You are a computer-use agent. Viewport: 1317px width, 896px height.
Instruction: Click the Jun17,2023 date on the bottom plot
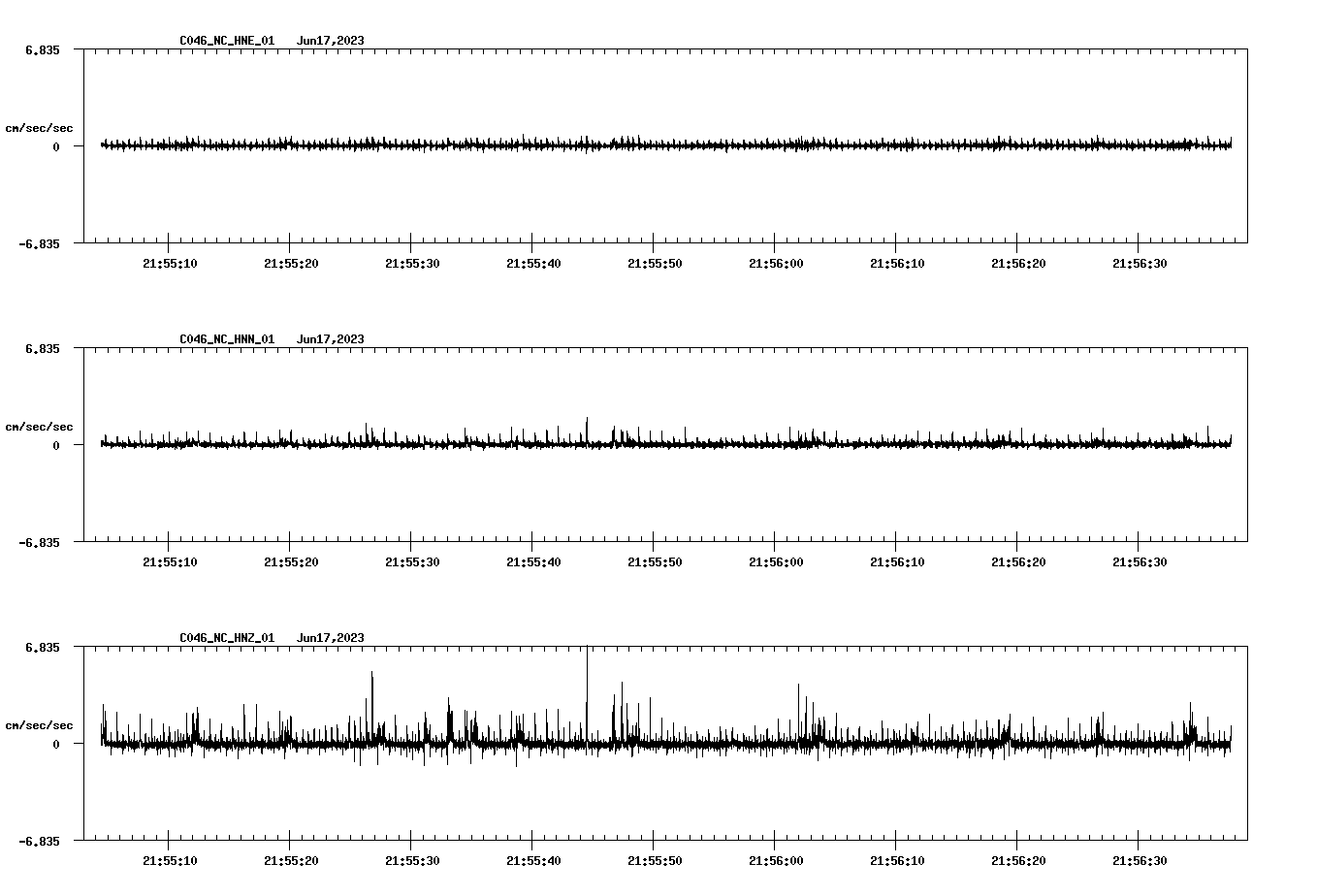point(331,638)
